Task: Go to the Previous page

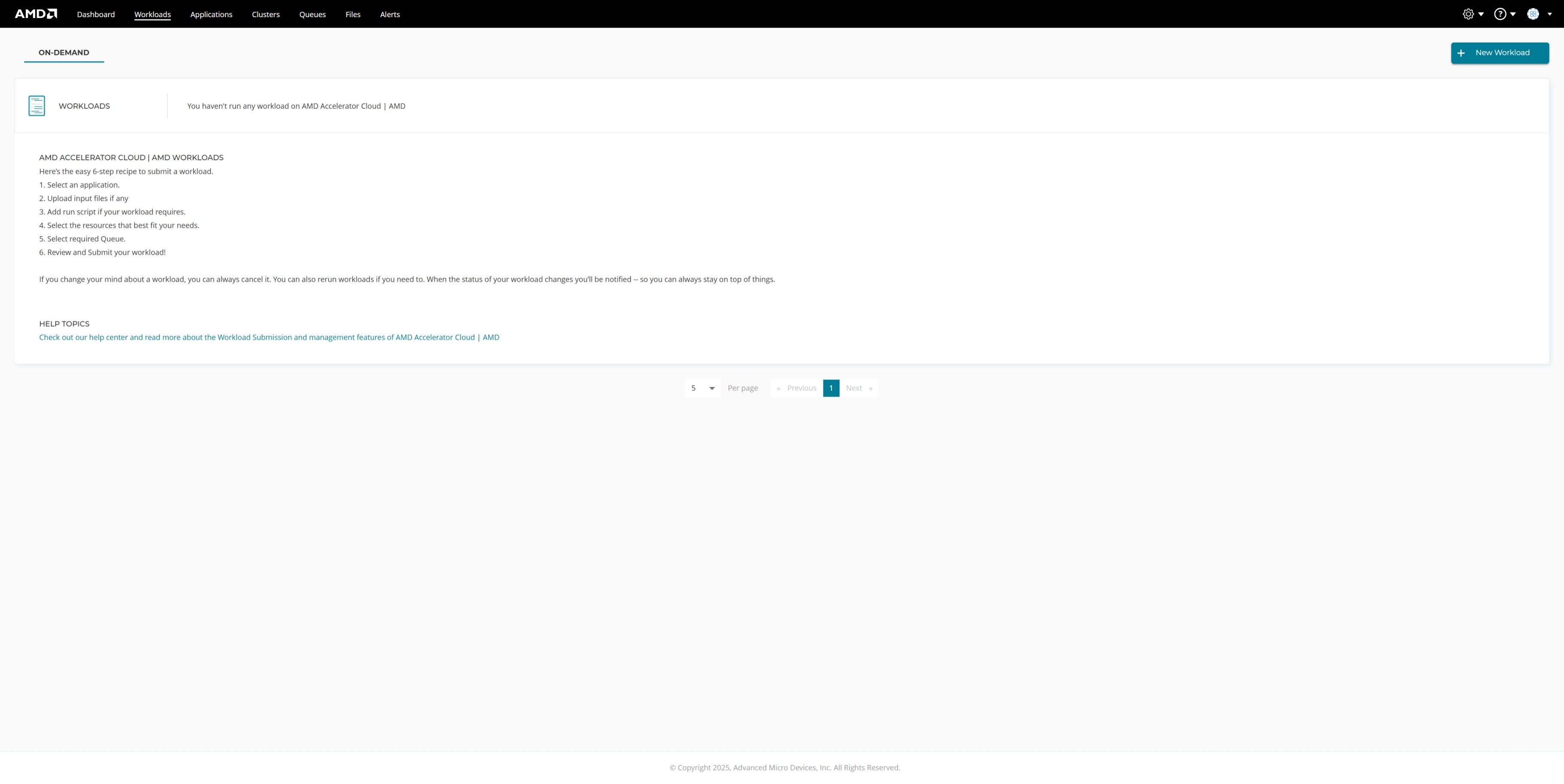Action: coord(797,388)
